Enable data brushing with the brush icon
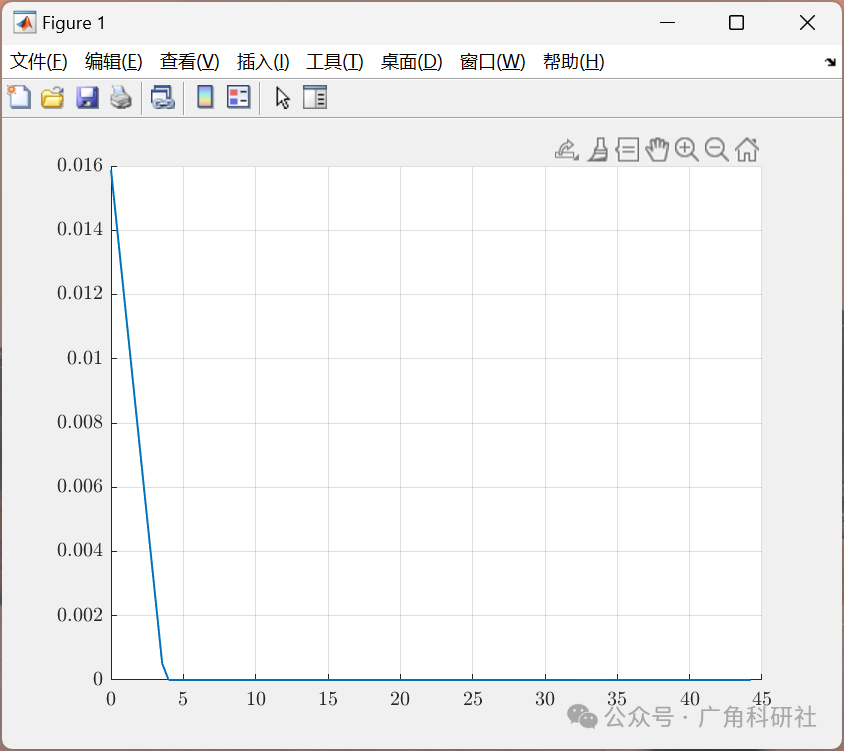 (x=597, y=149)
